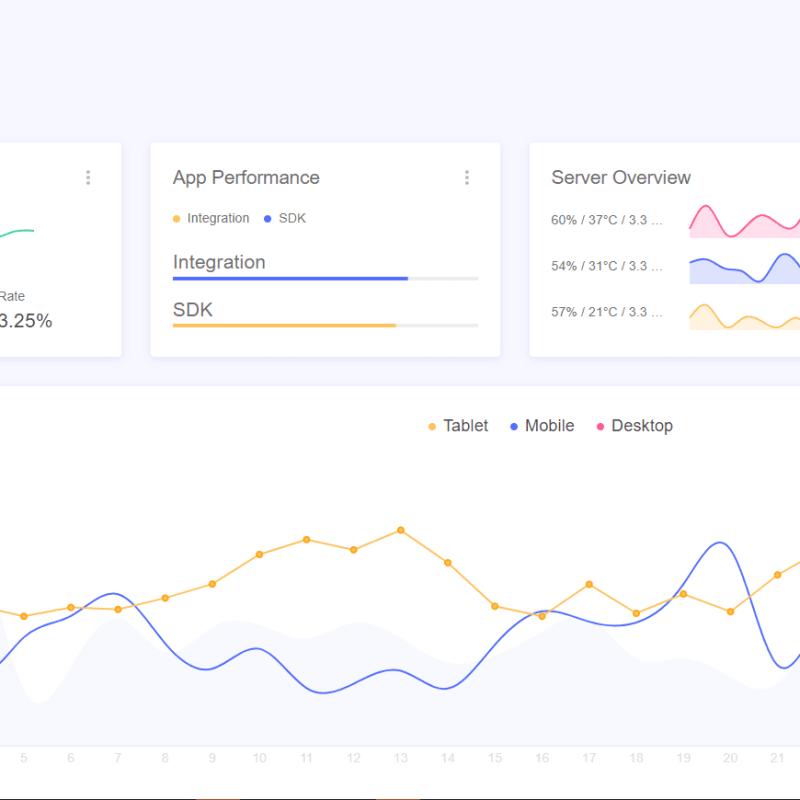The image size is (800, 800).
Task: Click the App Performance card title
Action: pos(246,178)
